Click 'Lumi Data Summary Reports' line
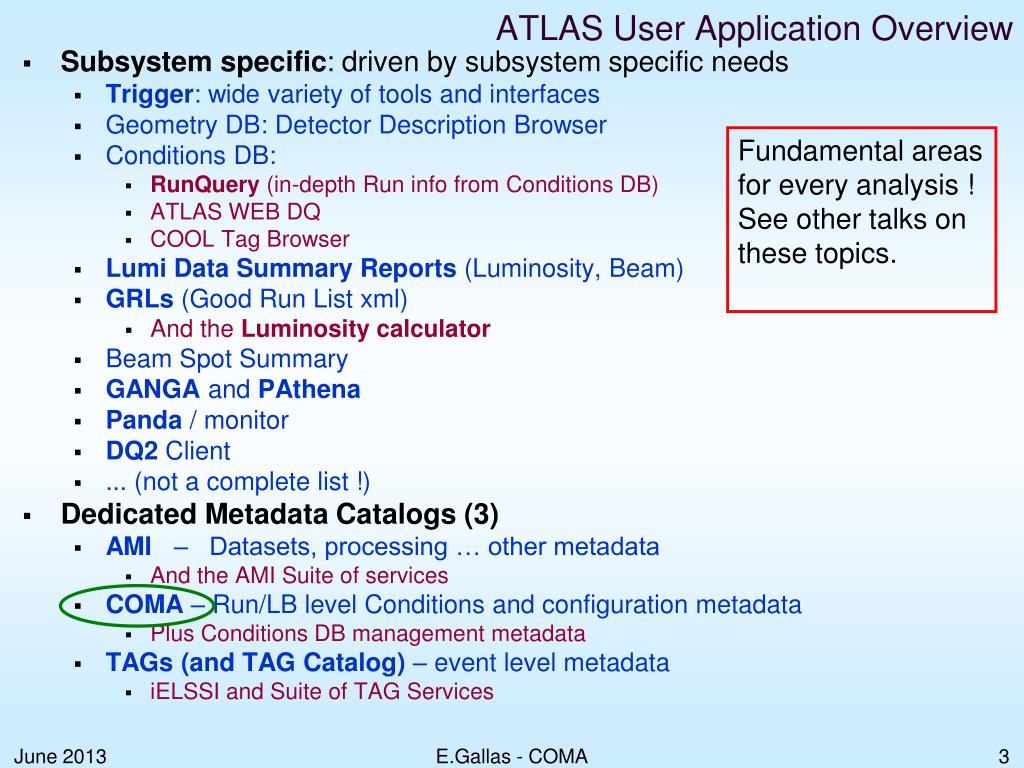1024x768 pixels. click(394, 268)
